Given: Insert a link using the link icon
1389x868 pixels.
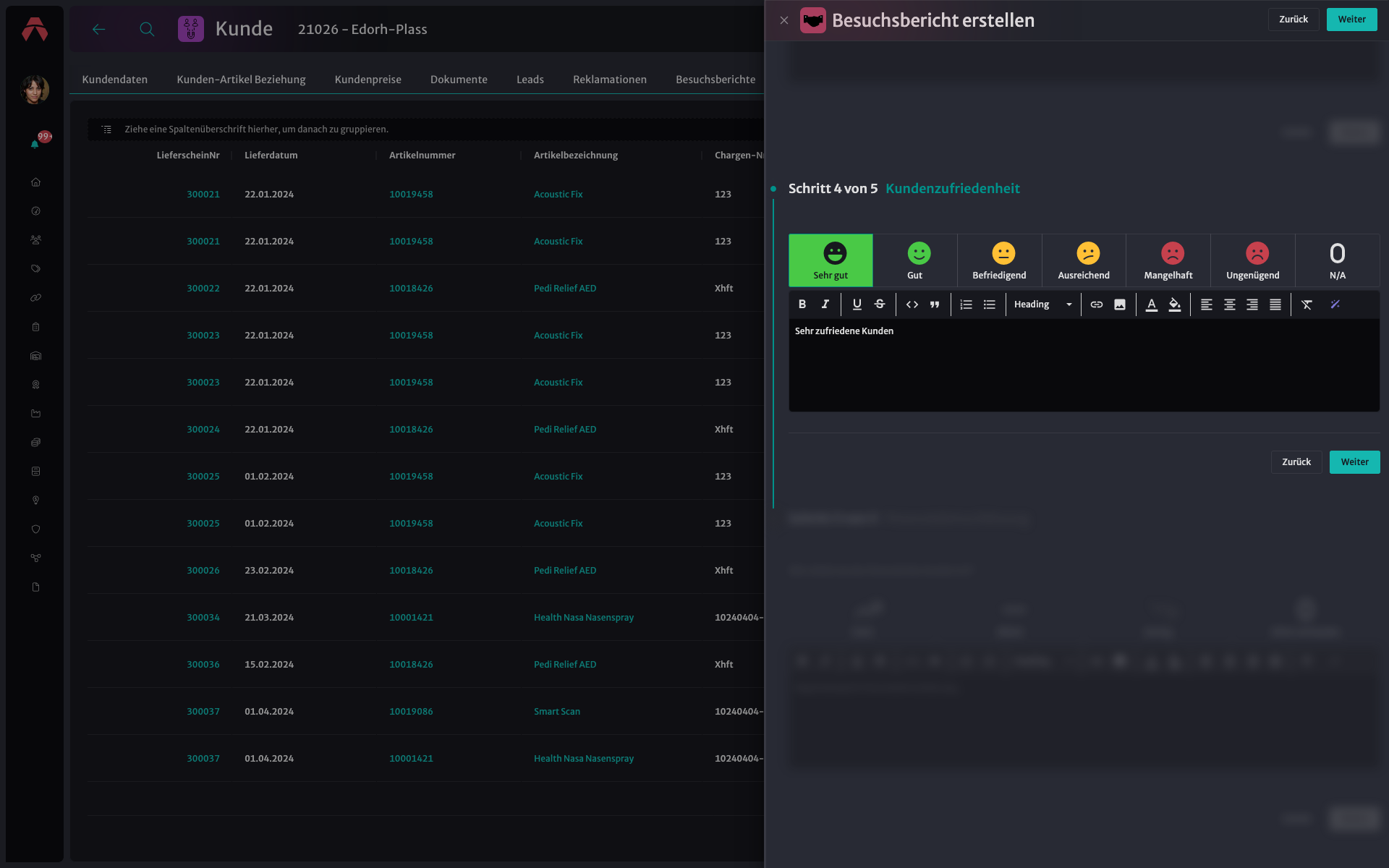Looking at the screenshot, I should click(1097, 305).
